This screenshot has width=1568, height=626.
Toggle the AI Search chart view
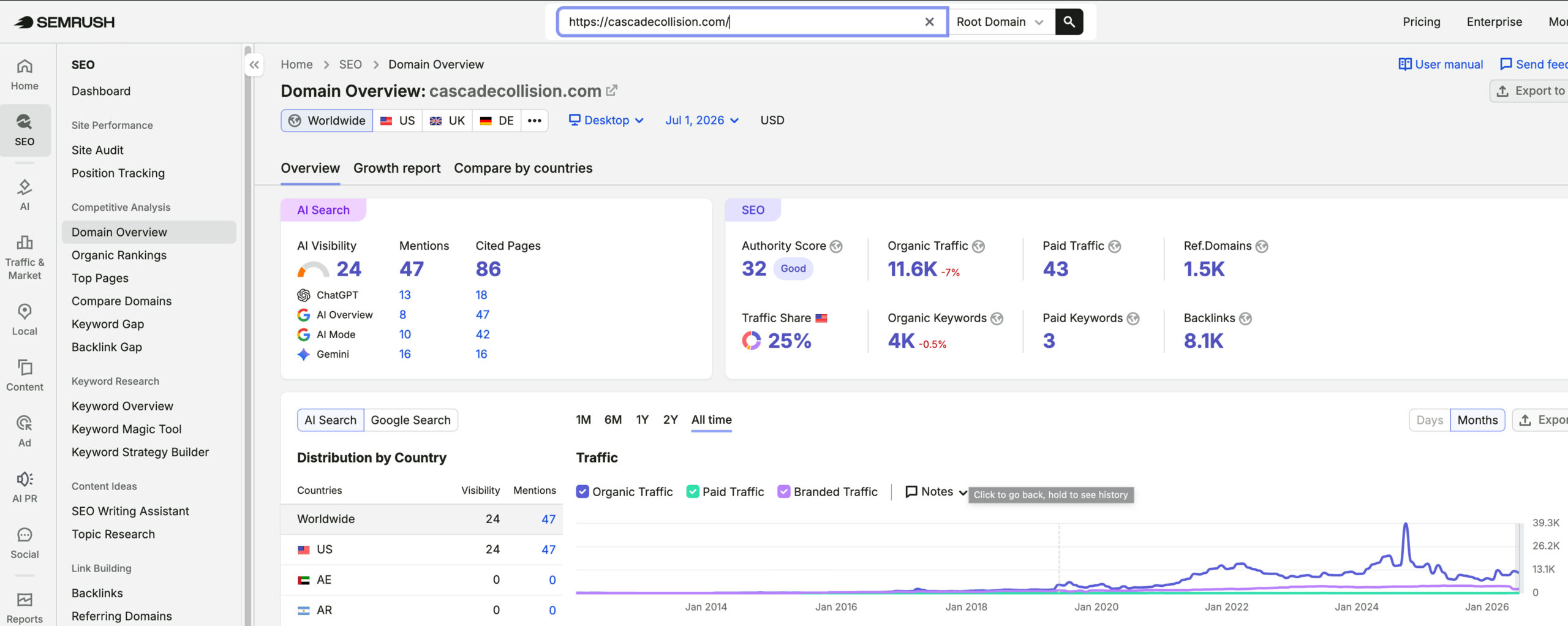[331, 420]
